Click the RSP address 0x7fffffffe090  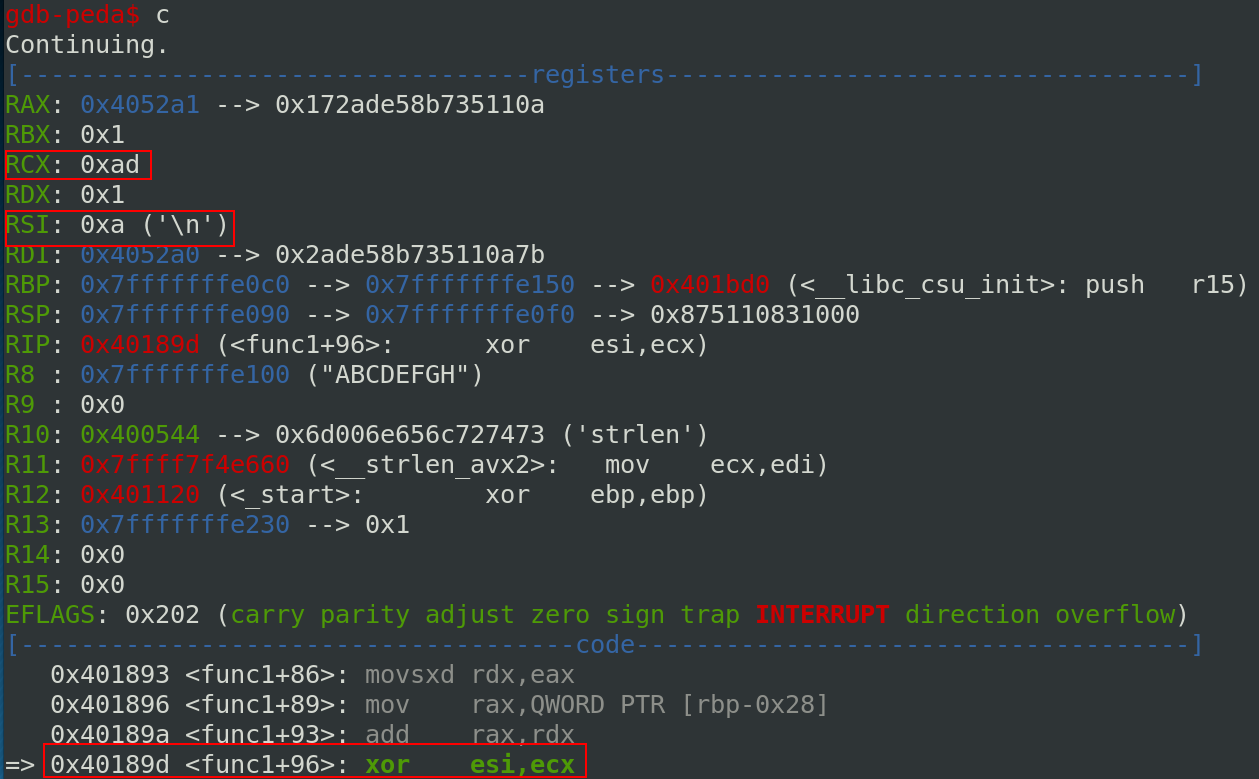(185, 315)
